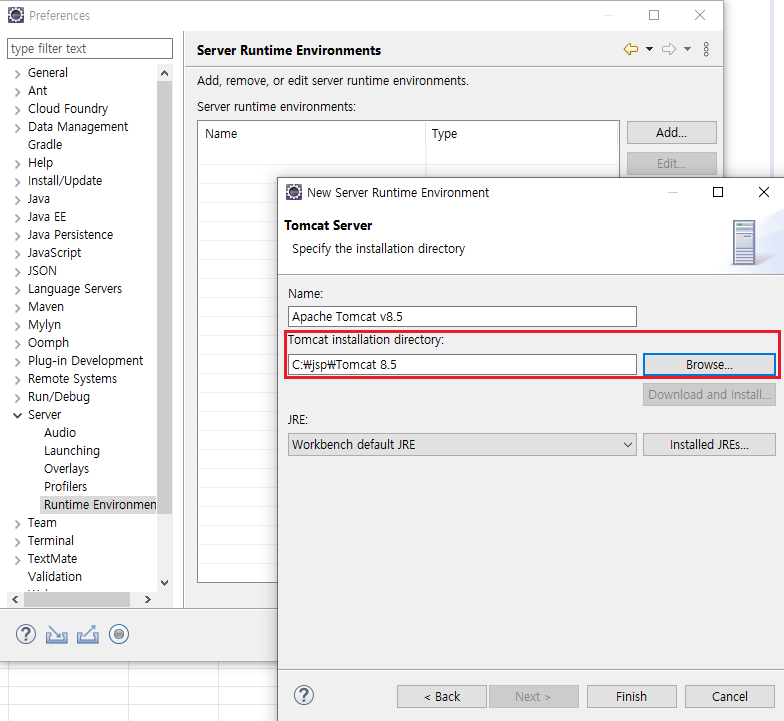The height and width of the screenshot is (721, 784).
Task: Select the TextMate tree item
Action: pyautogui.click(x=52, y=558)
